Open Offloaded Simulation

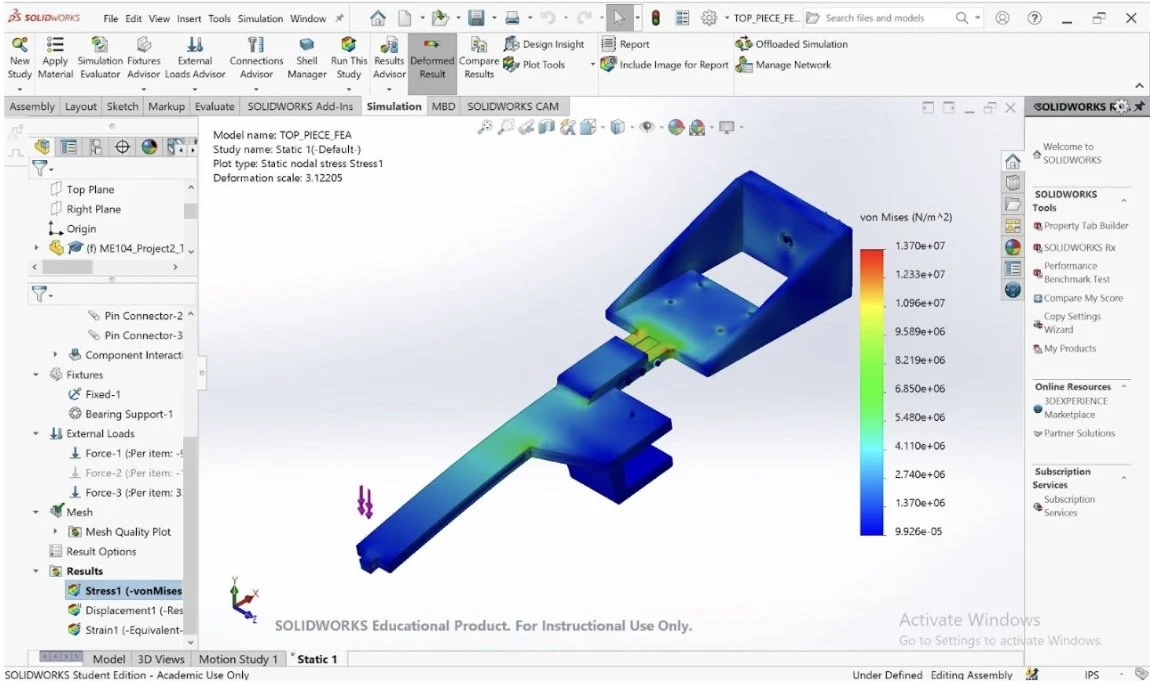pos(792,44)
